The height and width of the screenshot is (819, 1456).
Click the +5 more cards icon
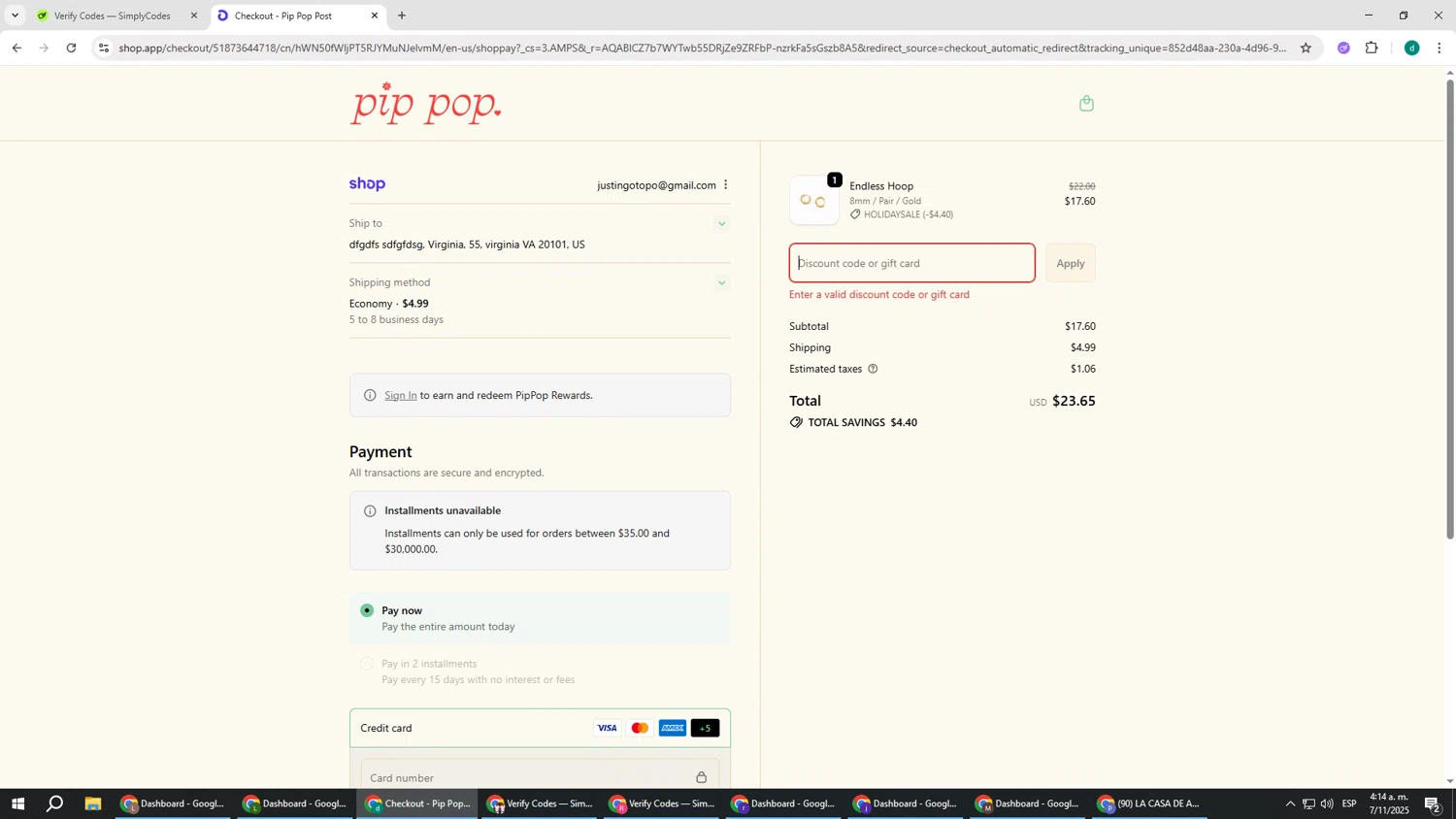(x=706, y=729)
